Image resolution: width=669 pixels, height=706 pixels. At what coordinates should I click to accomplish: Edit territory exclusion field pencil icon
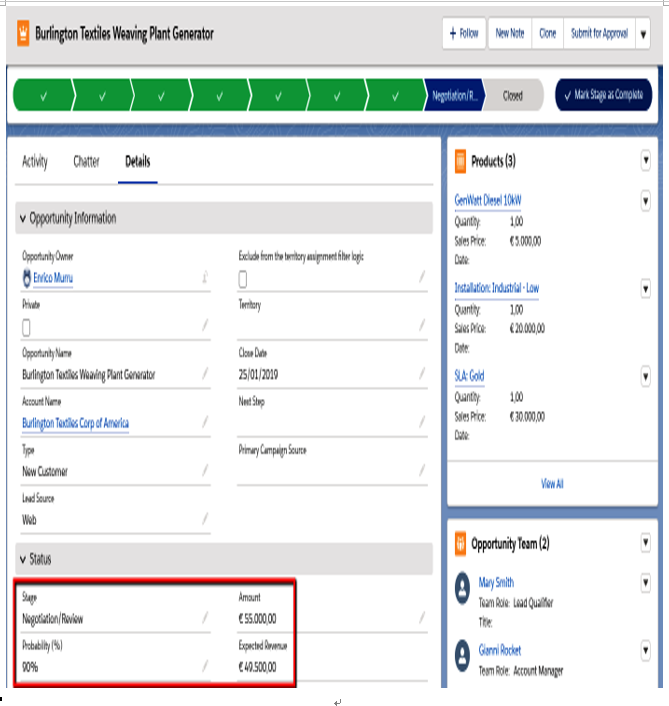422,276
